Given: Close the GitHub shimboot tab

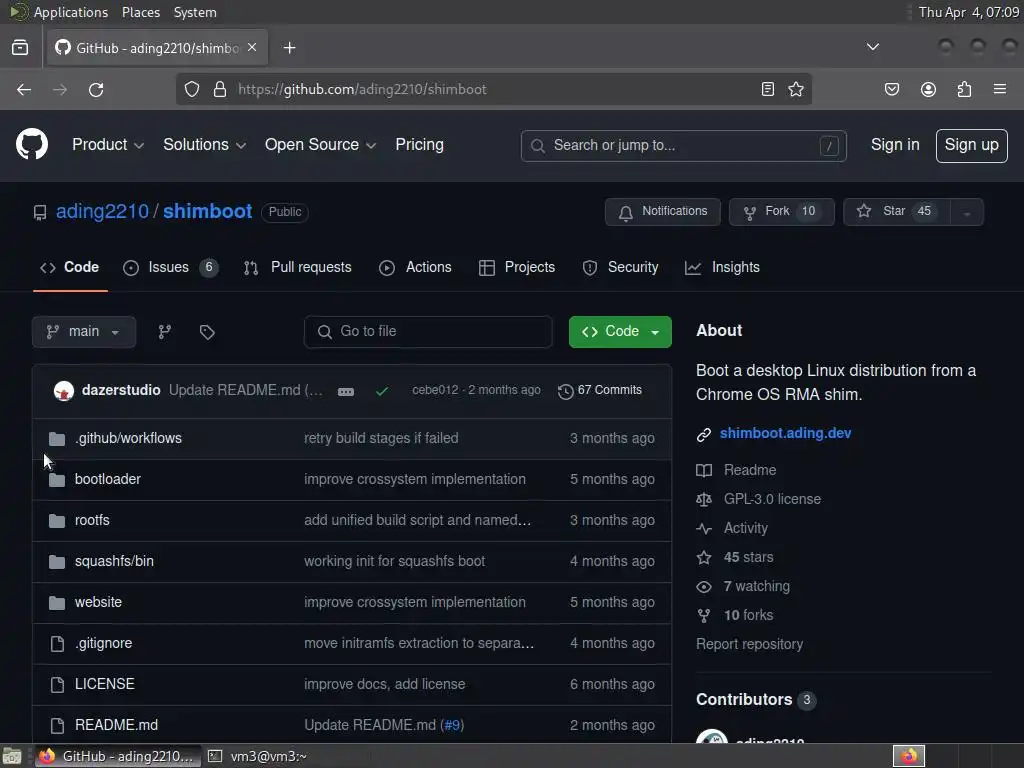Looking at the screenshot, I should 252,48.
